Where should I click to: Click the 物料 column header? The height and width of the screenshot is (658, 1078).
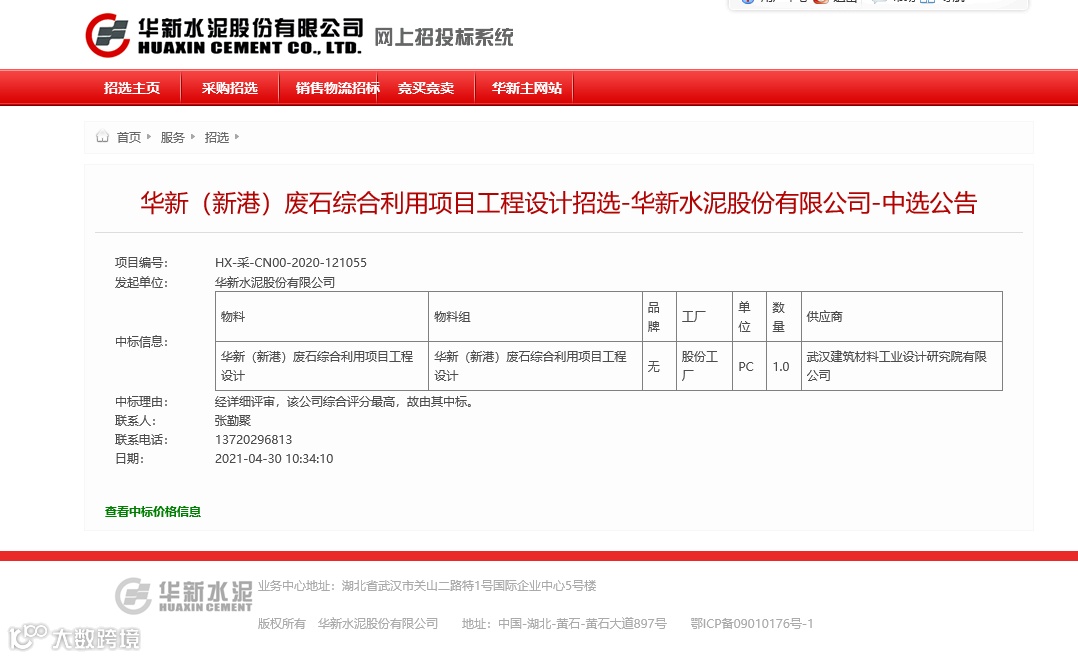coord(322,317)
